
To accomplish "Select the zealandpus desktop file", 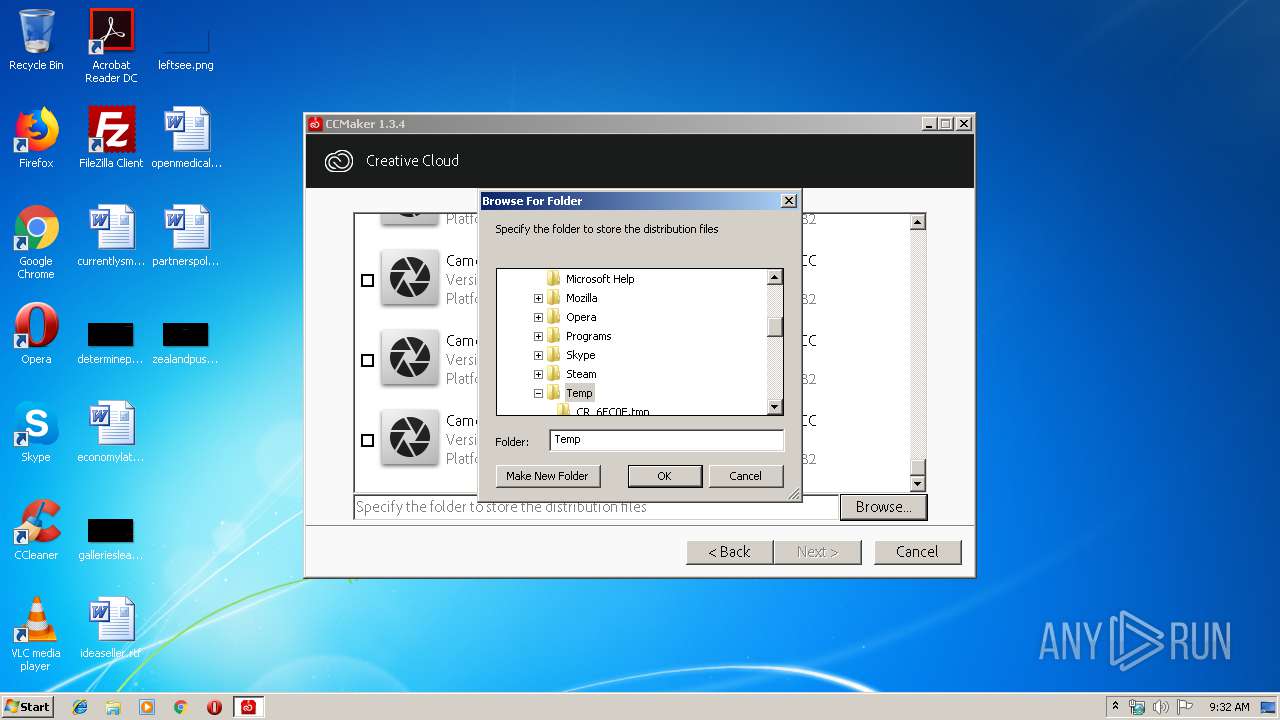I will 186,343.
